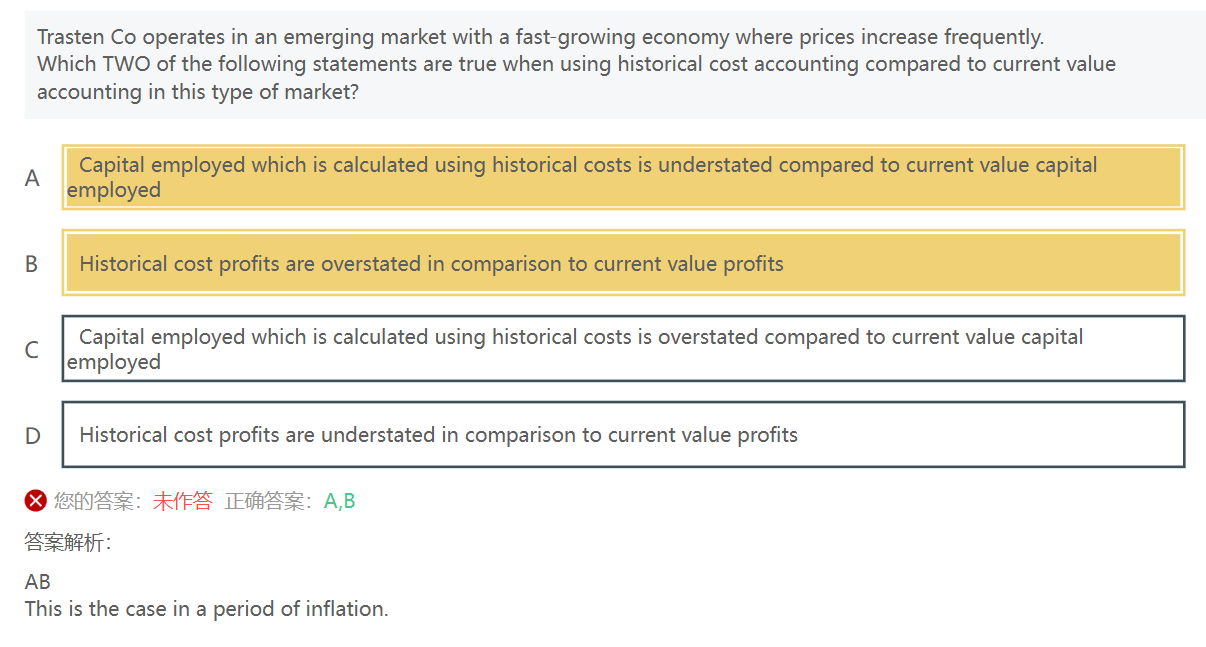Click the 答案解析 heading
This screenshot has height=647, width=1206.
tap(68, 543)
